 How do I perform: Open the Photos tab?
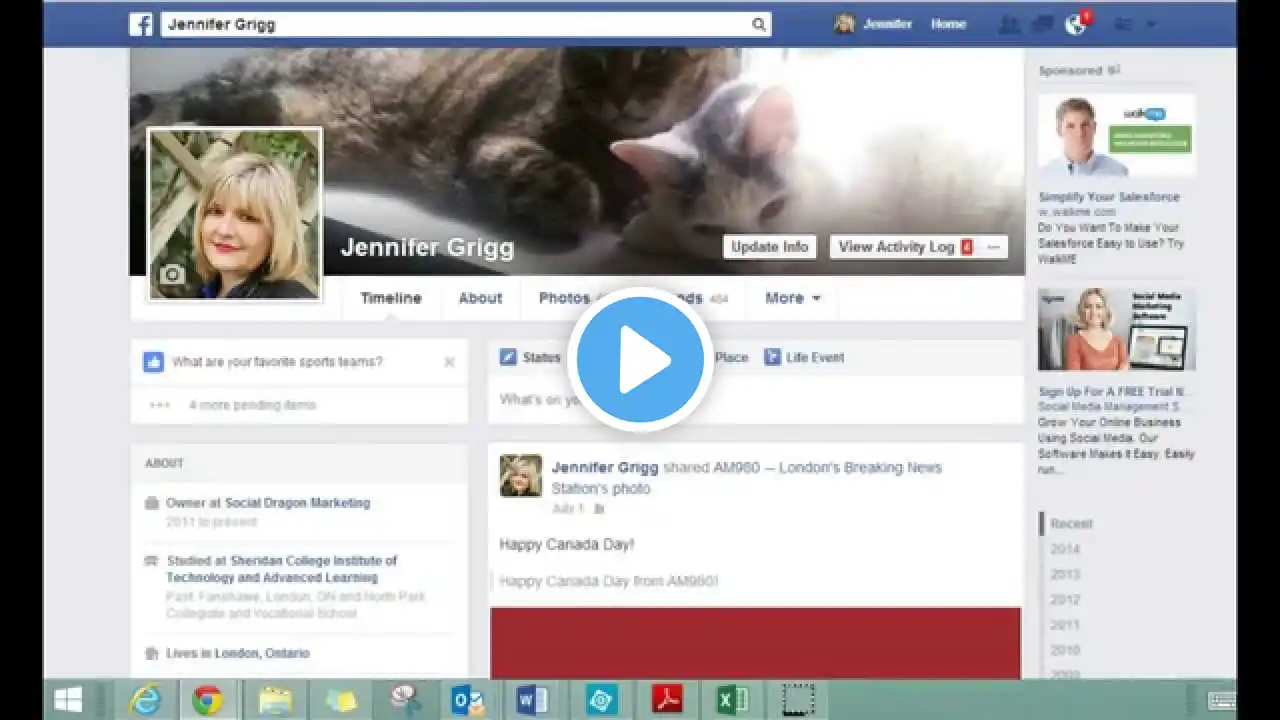click(564, 298)
